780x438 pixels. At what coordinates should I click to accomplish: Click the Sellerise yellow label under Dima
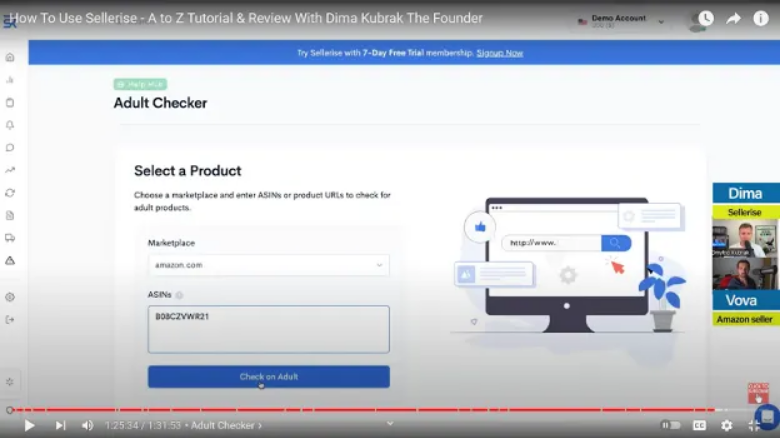(x=745, y=212)
